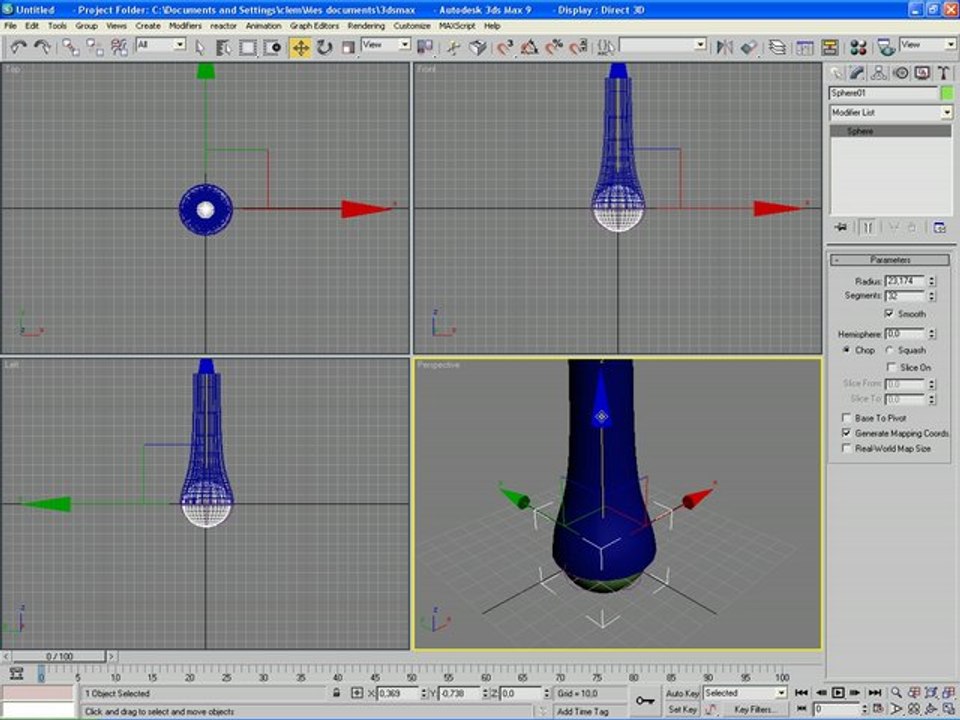Viewport: 960px width, 720px height.
Task: Click the Undo arrow in the main toolbar
Action: tap(18, 47)
